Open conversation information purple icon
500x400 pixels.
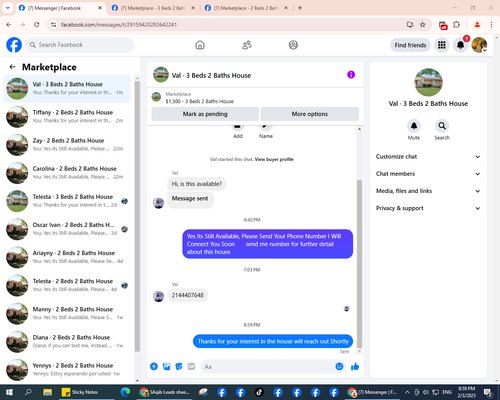pyautogui.click(x=351, y=75)
